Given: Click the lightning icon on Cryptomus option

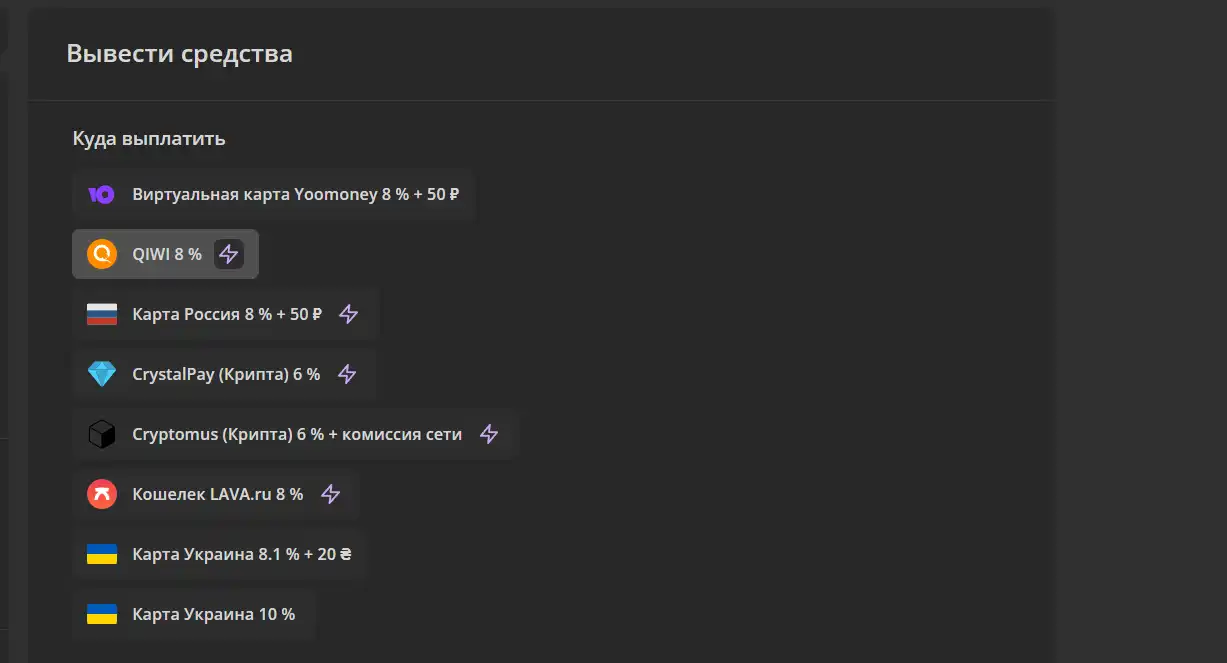Looking at the screenshot, I should coord(489,434).
